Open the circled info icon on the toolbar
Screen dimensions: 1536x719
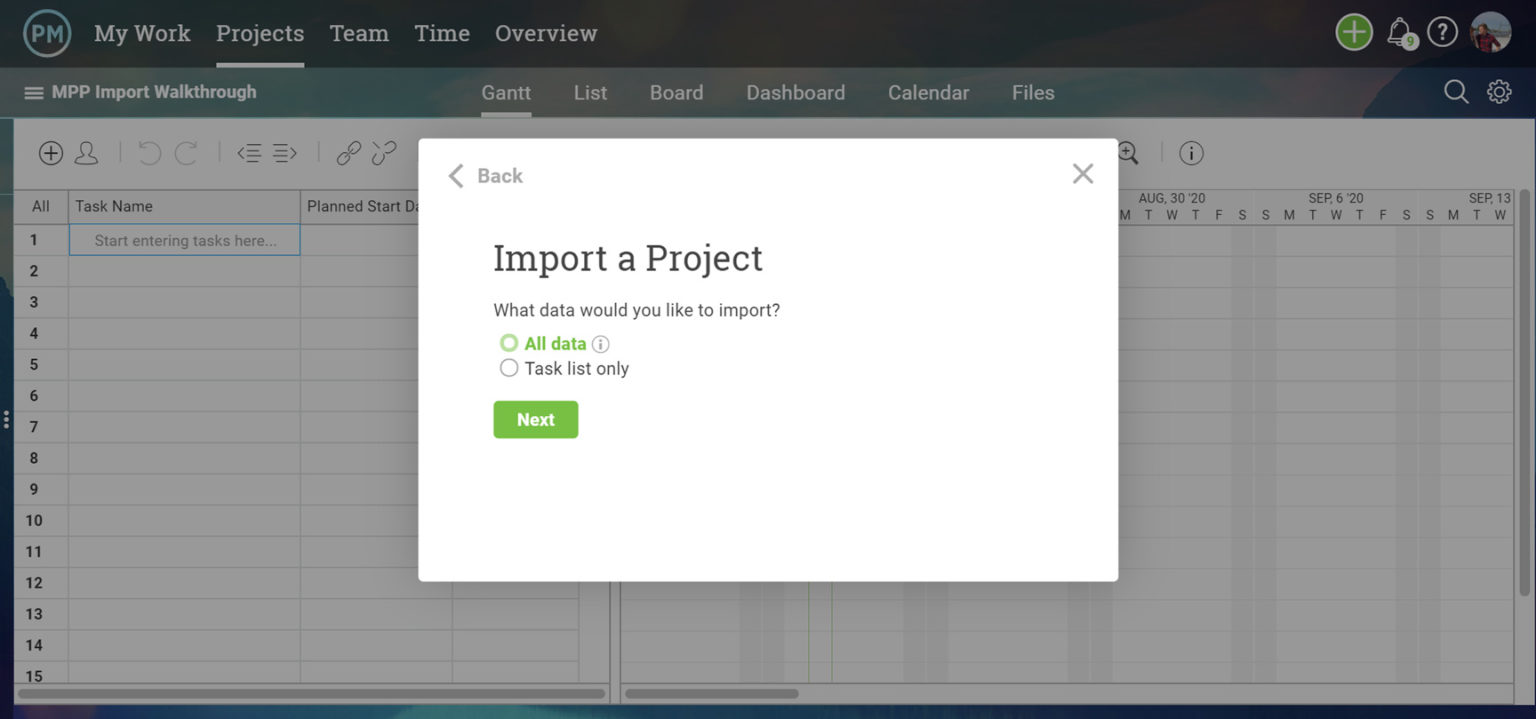coord(1190,152)
